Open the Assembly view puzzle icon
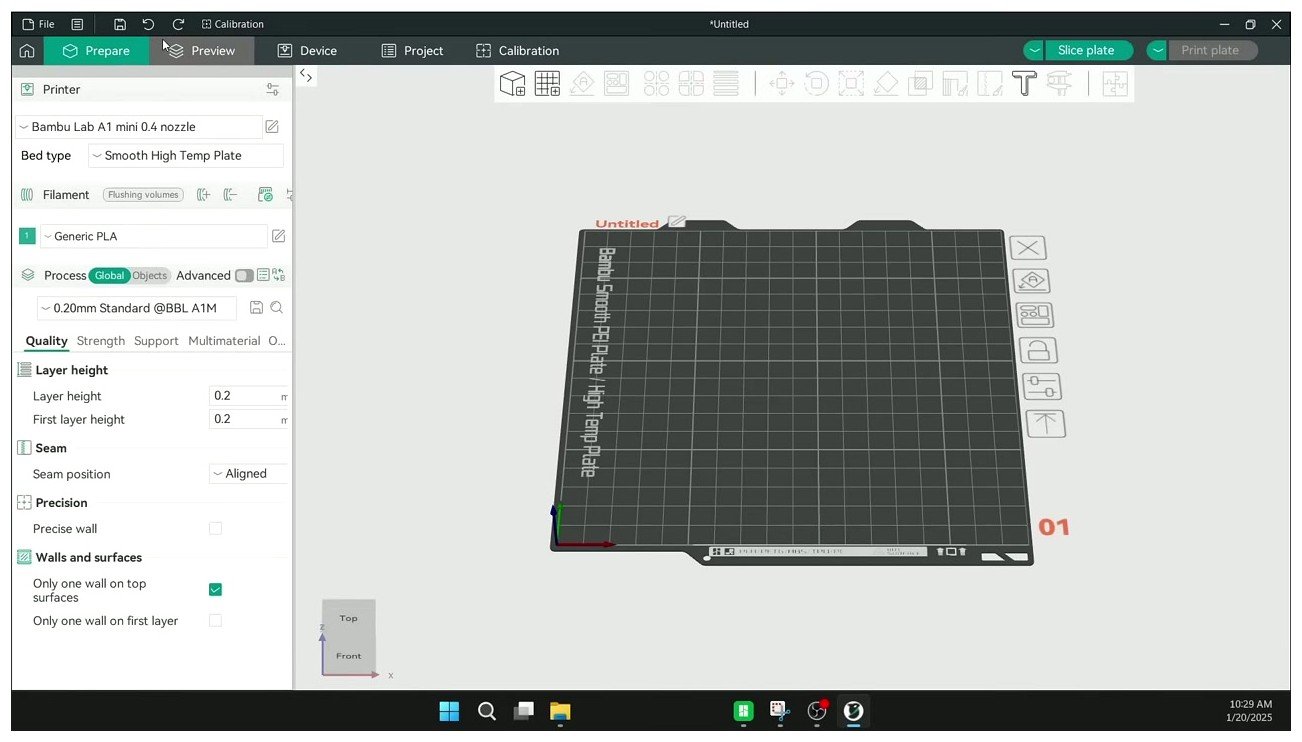 (1114, 84)
